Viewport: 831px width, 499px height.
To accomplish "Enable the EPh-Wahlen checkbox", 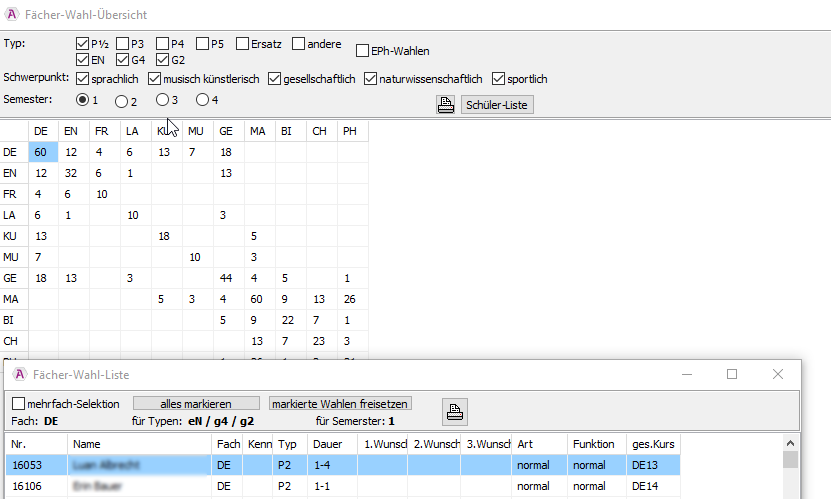I will pyautogui.click(x=362, y=51).
